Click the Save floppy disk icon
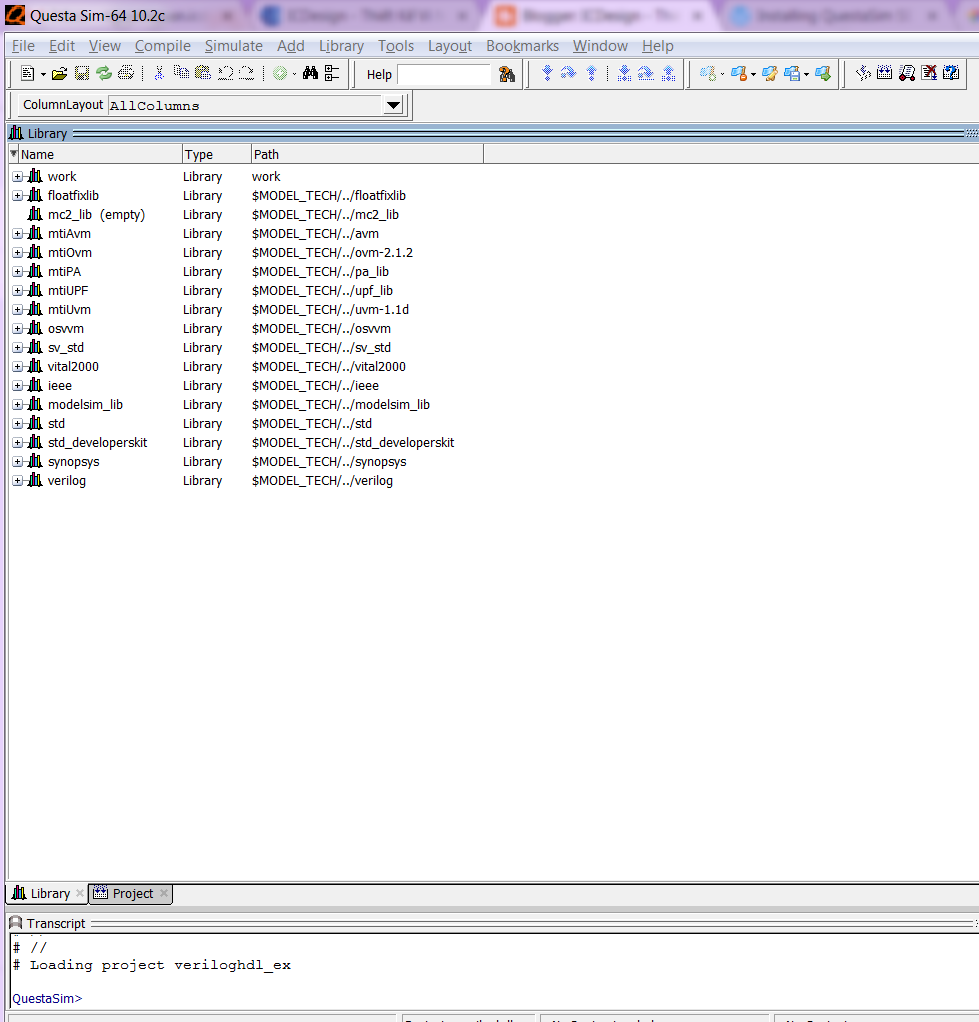This screenshot has width=979, height=1022. tap(81, 73)
